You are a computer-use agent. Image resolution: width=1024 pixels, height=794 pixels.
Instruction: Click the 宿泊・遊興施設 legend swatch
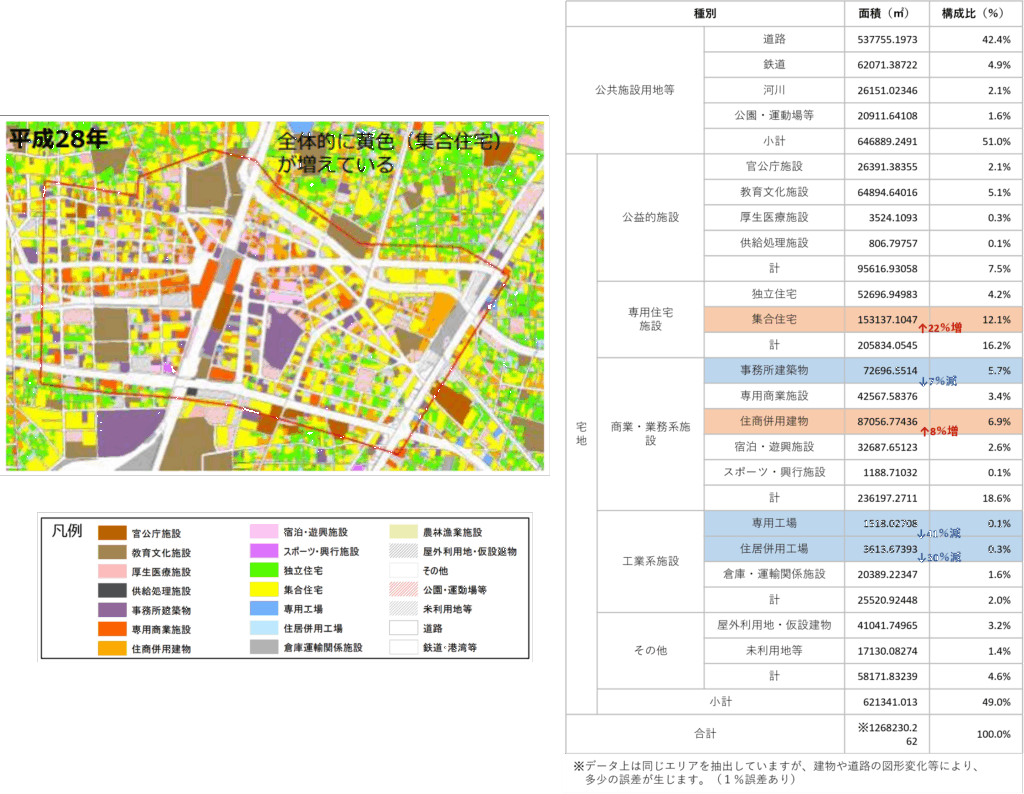[264, 532]
